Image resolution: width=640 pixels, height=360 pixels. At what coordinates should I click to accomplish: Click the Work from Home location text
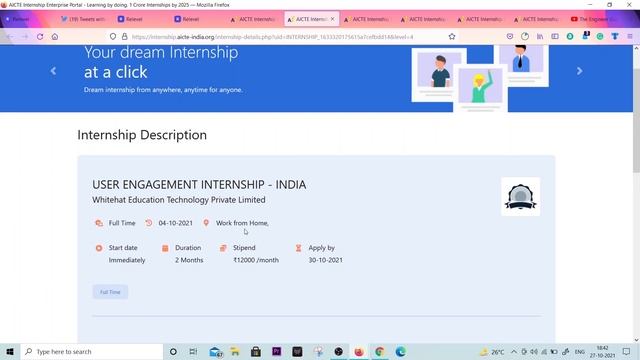(x=242, y=223)
